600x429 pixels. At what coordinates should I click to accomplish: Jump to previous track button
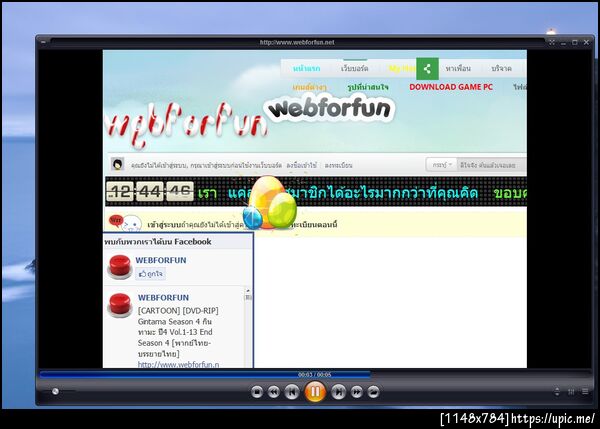[x=292, y=392]
